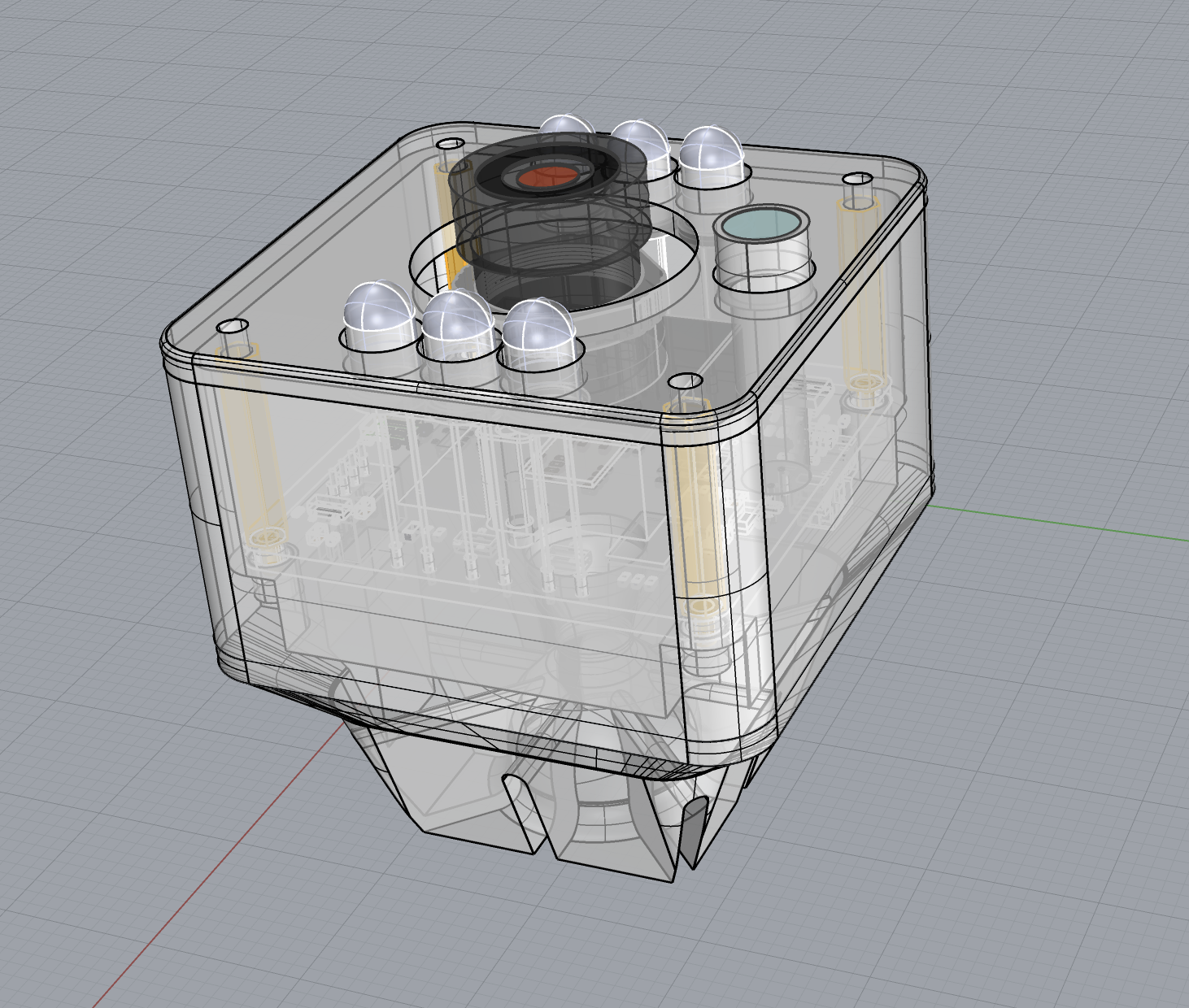Screen dimensions: 1189x1008
Task: Select the red X-axis grid line
Action: (218, 864)
